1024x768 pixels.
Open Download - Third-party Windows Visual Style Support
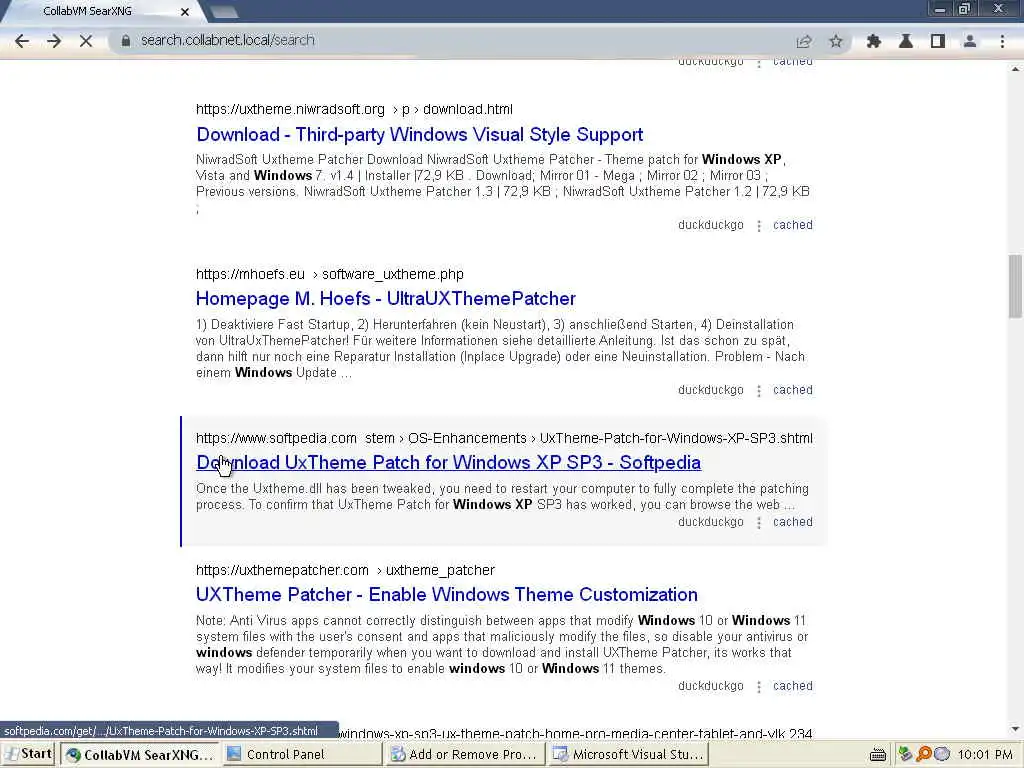419,135
